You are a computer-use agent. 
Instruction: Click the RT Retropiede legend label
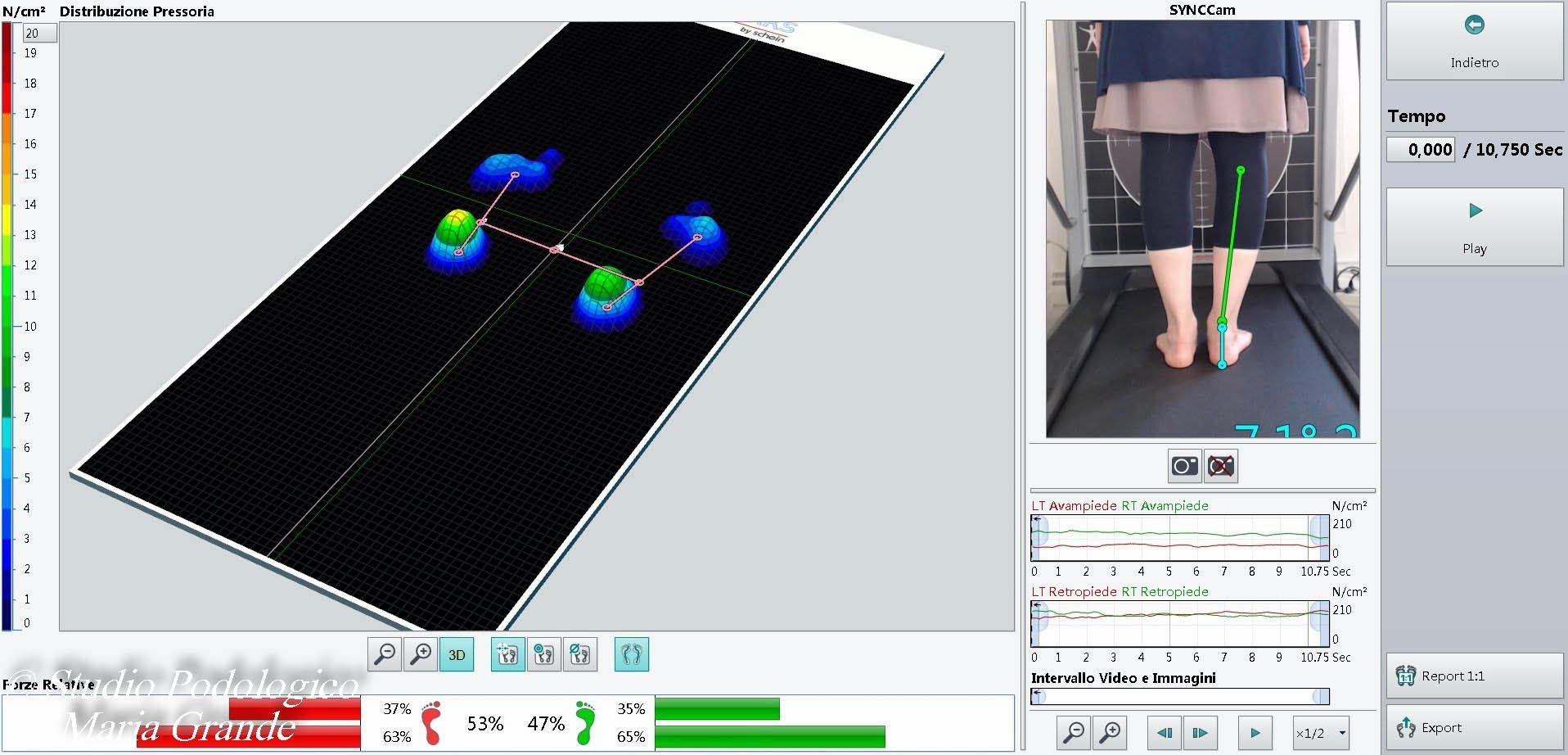pos(1165,592)
